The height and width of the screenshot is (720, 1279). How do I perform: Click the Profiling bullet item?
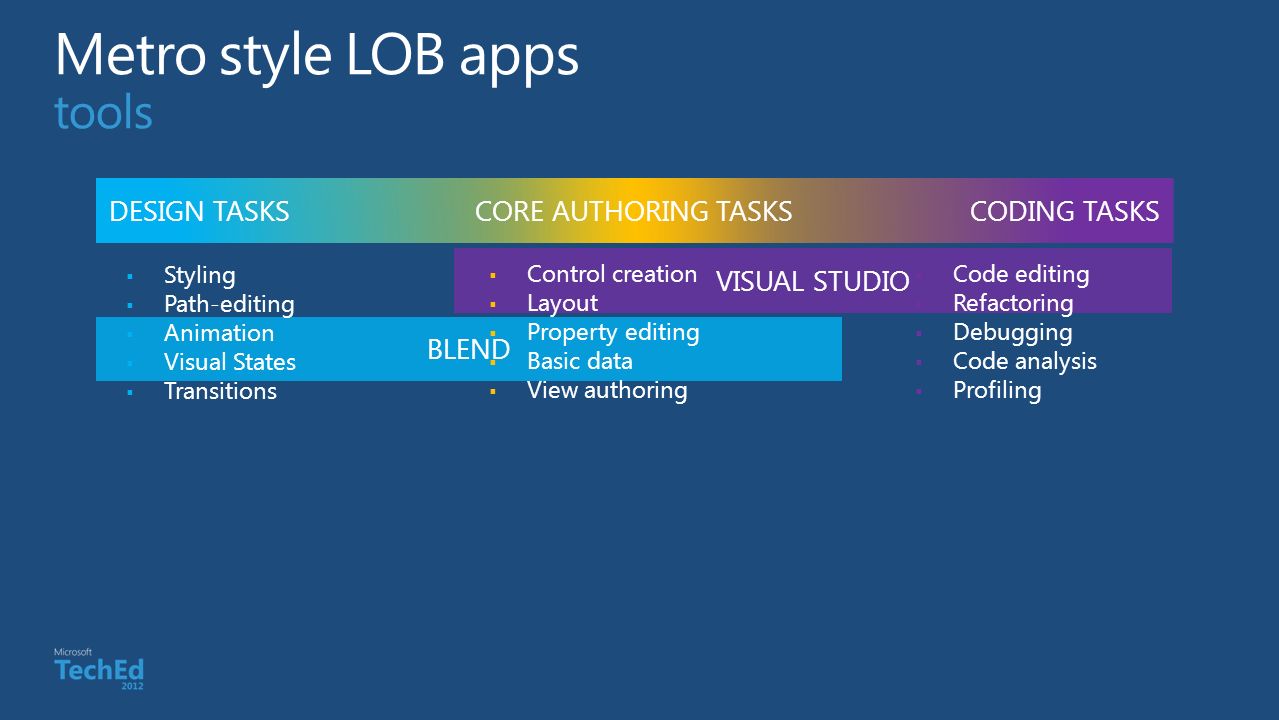[997, 390]
